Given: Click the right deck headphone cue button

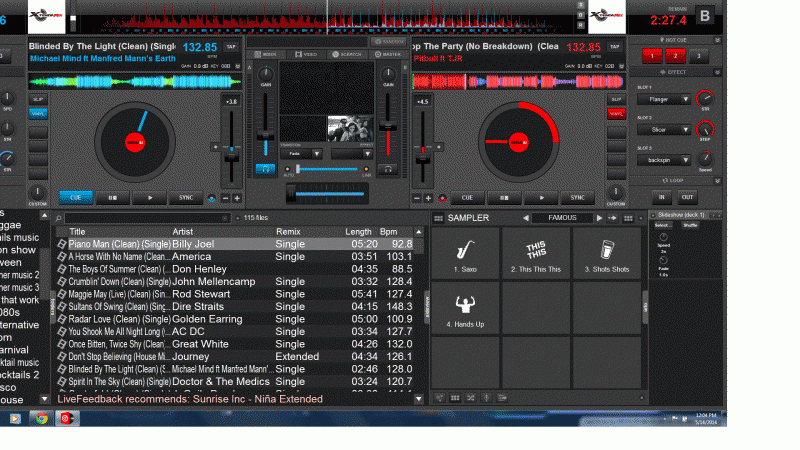Looking at the screenshot, I should tap(388, 169).
